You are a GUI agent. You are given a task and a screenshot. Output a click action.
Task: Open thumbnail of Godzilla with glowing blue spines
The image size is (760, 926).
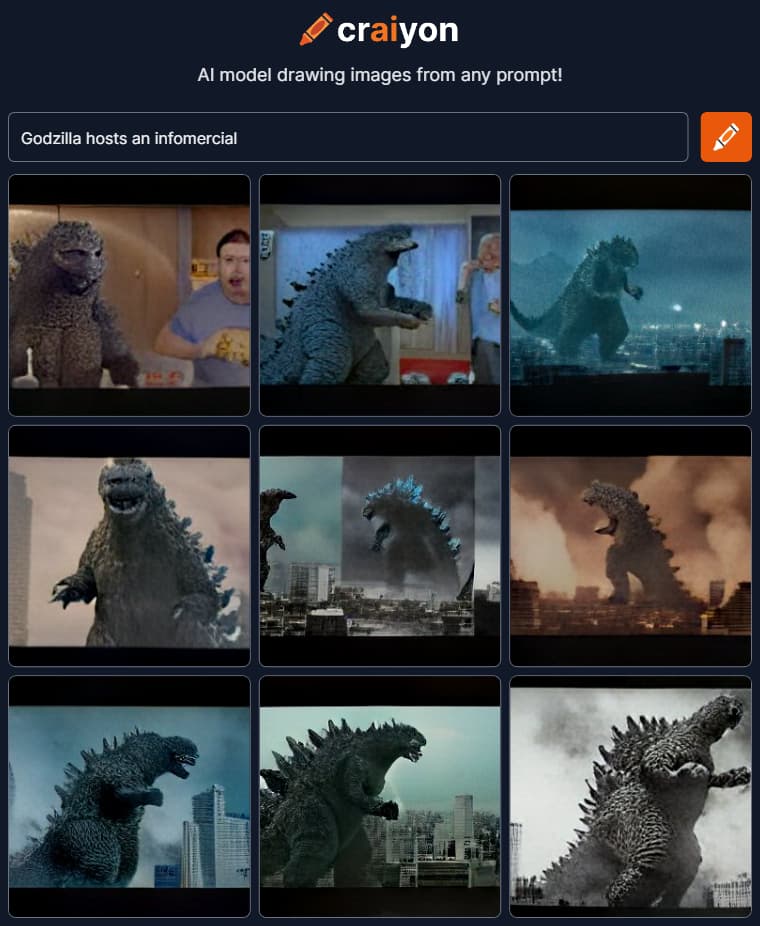point(380,546)
